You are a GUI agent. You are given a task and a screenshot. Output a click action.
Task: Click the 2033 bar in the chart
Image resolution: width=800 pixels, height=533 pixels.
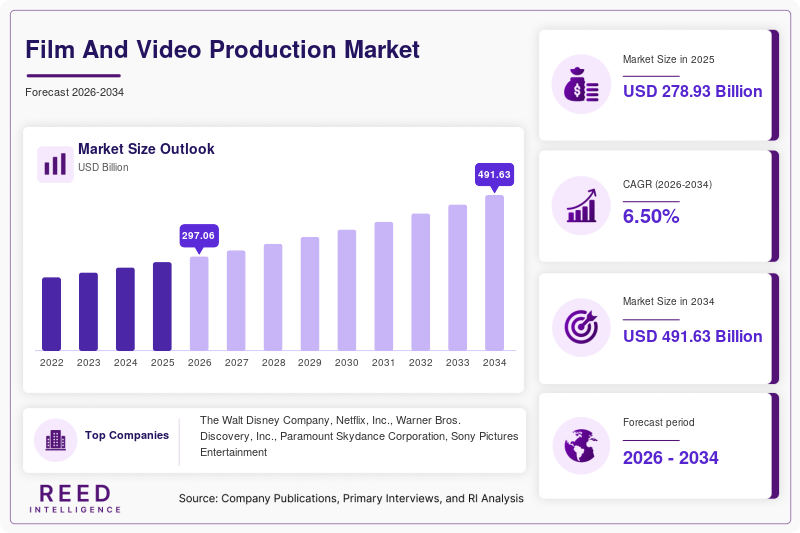tap(458, 278)
